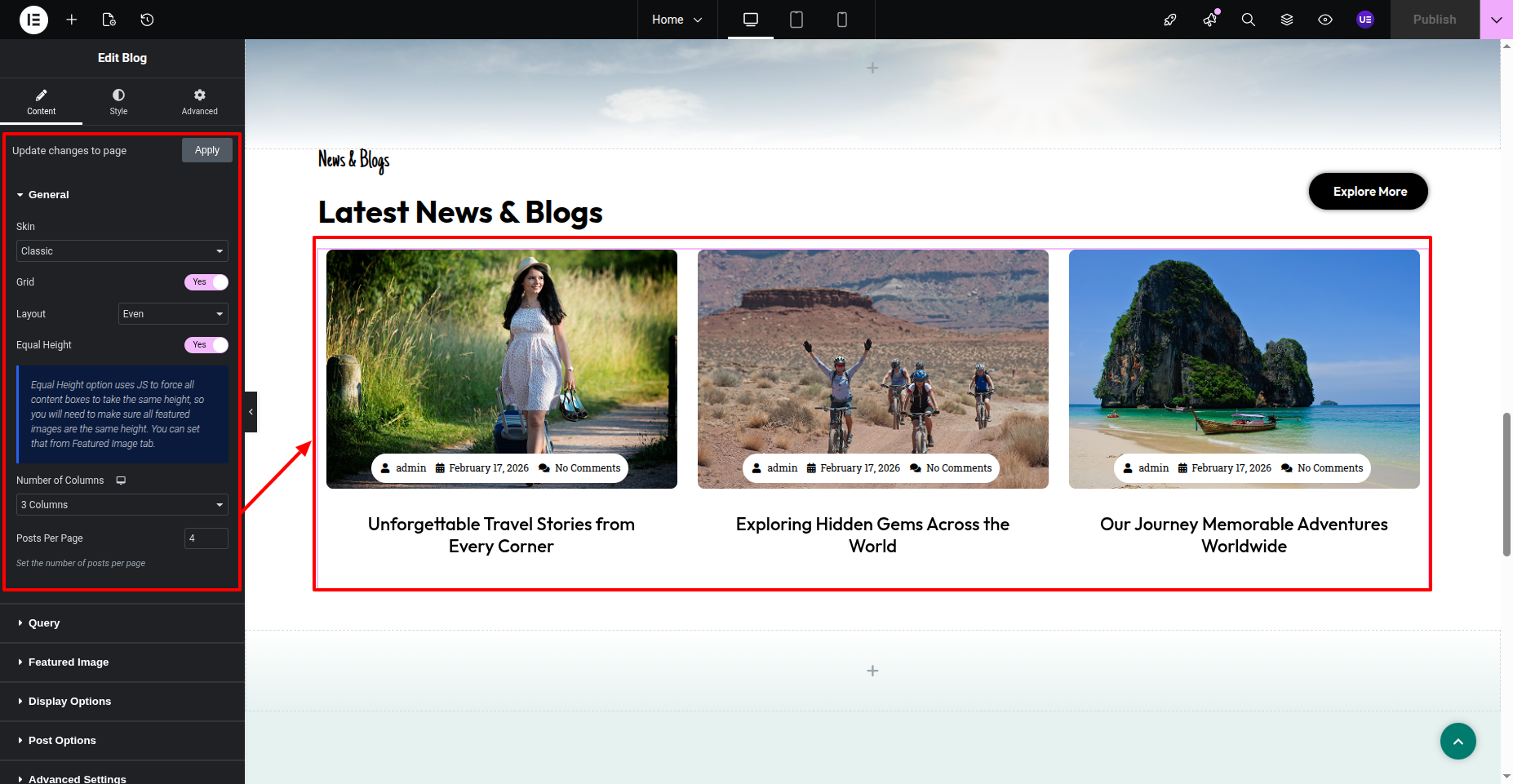Click the Explore More button
The height and width of the screenshot is (784, 1513).
pyautogui.click(x=1369, y=192)
